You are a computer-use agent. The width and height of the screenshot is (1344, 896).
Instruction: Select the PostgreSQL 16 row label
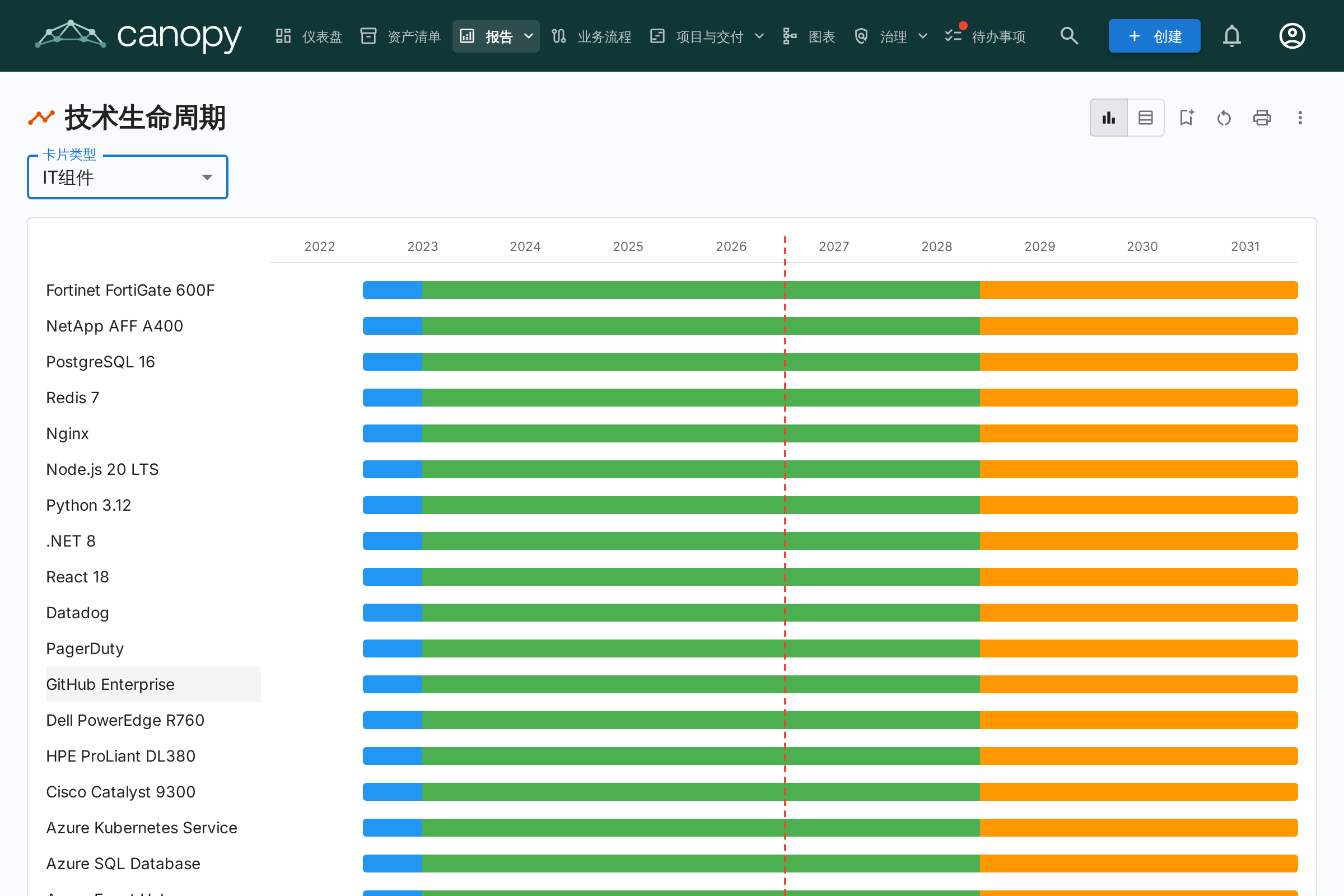101,362
